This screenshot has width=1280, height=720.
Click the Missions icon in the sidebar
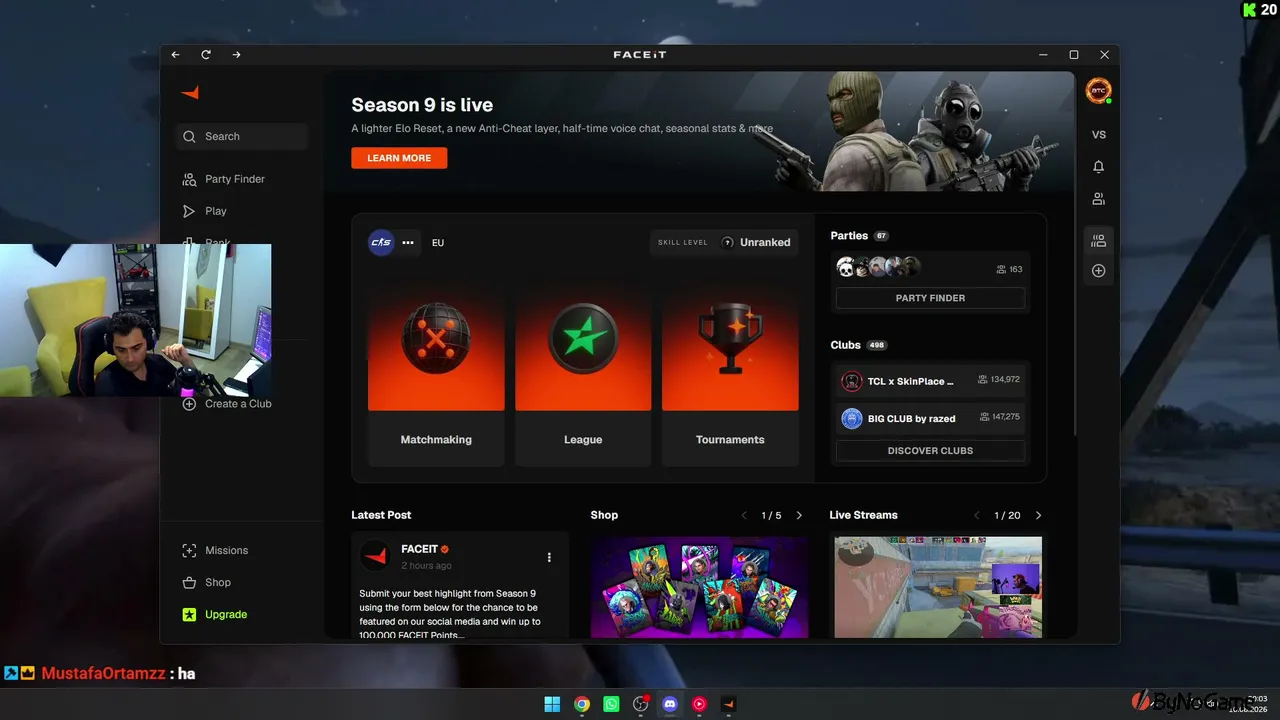click(189, 551)
